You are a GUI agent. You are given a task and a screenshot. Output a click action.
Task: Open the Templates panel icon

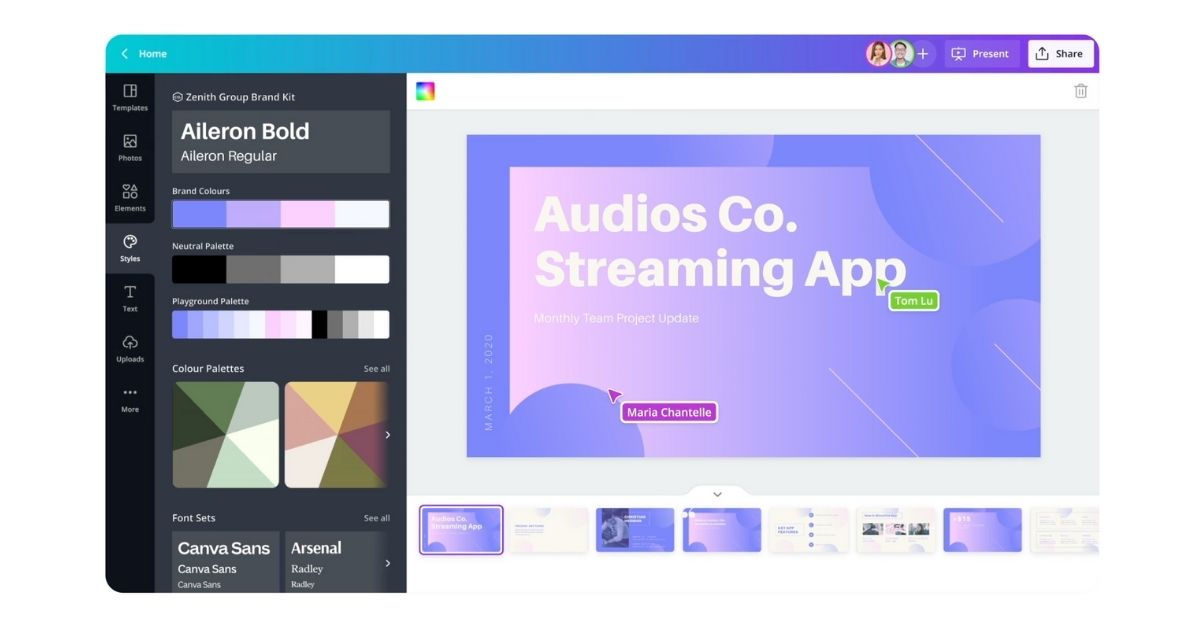click(130, 92)
